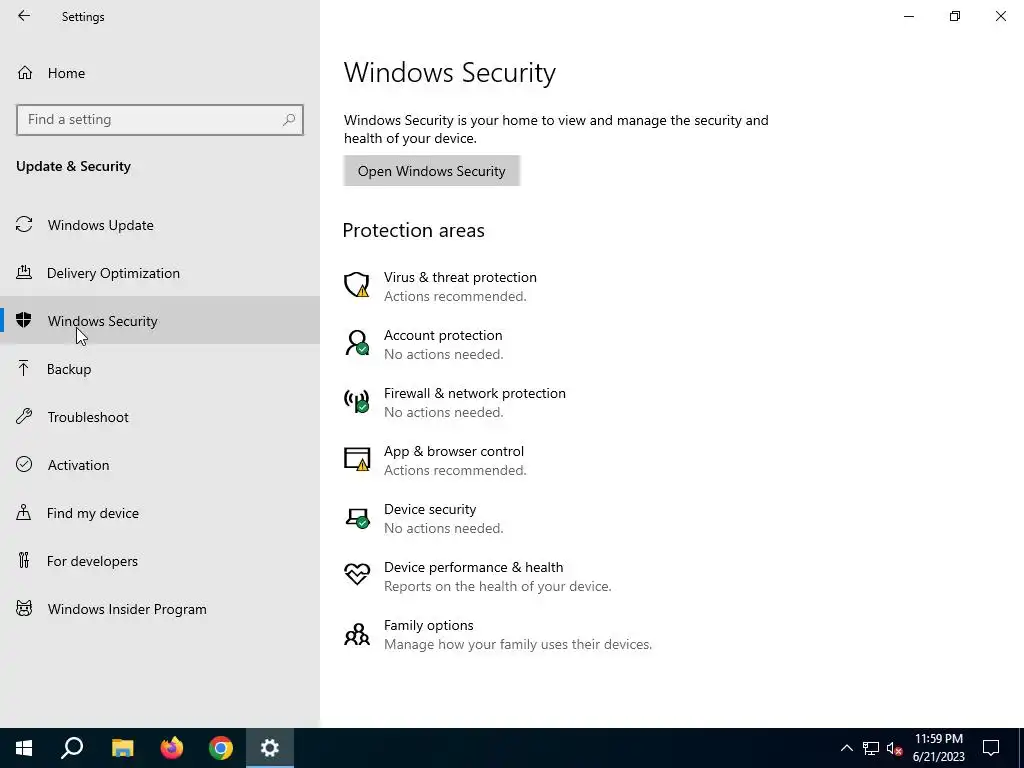Select Windows Security in the sidebar
Screen dimensions: 1024x768
[160, 321]
